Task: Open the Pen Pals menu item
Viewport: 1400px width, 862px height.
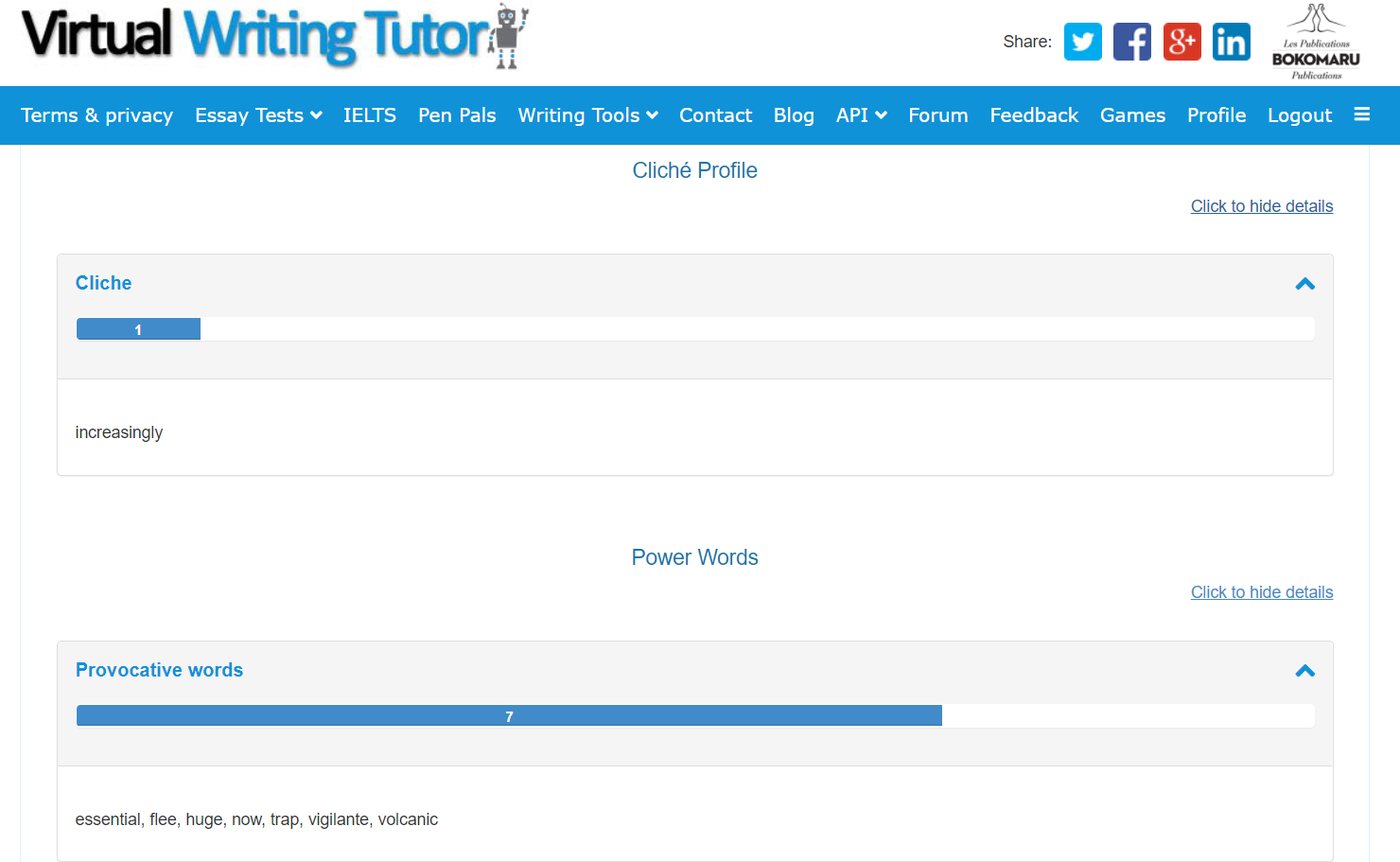Action: (457, 115)
